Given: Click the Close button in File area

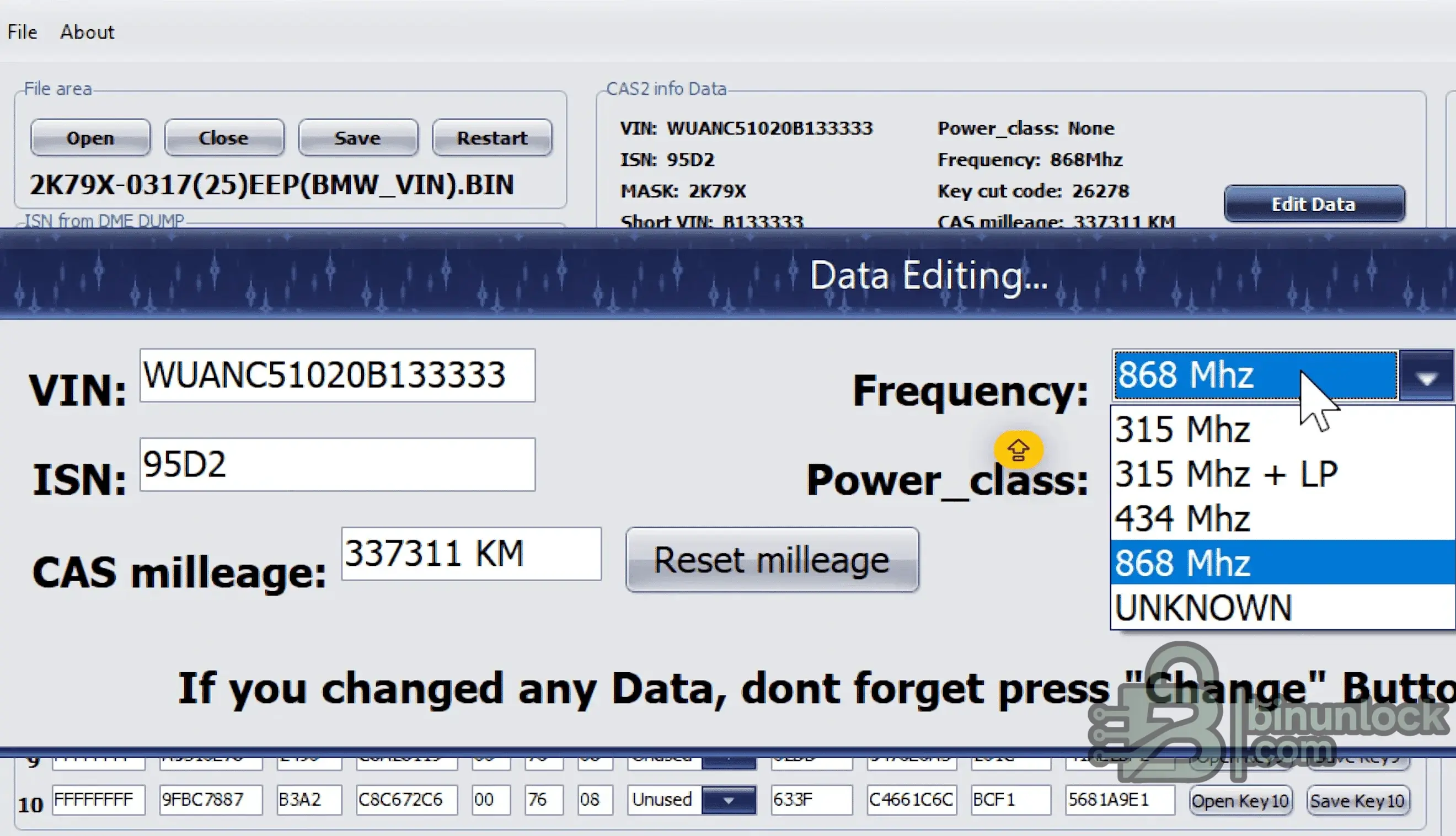Looking at the screenshot, I should tap(224, 138).
